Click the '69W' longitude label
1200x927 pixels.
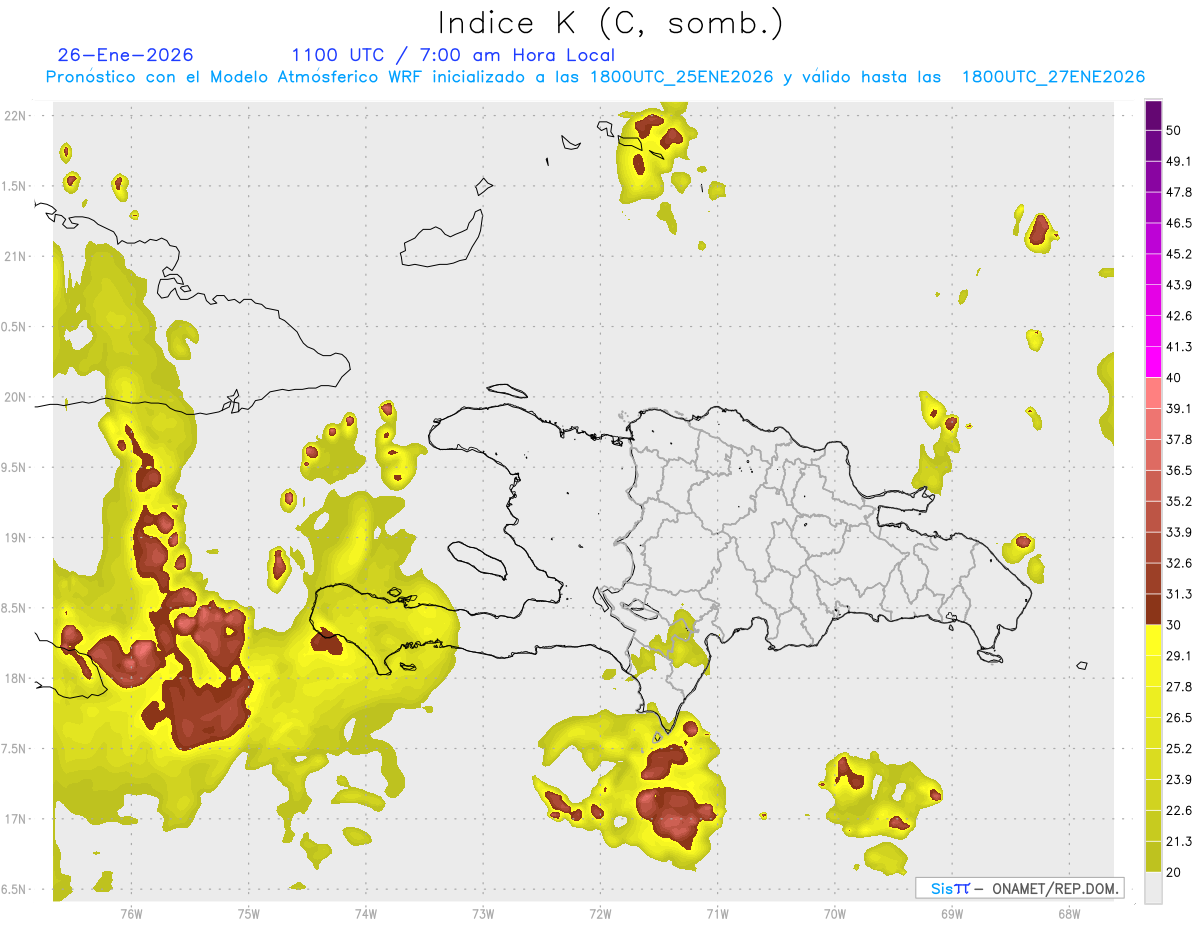tap(951, 914)
